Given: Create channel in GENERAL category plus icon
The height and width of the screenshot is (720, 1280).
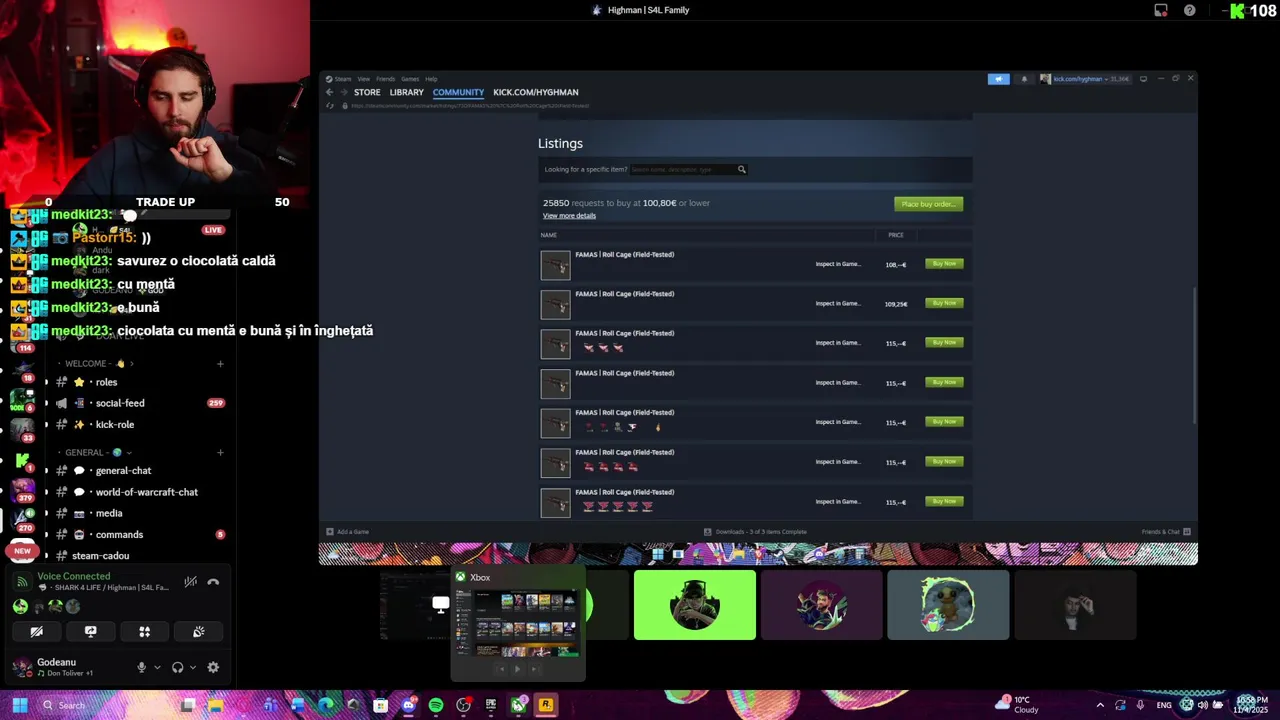Looking at the screenshot, I should pos(220,452).
